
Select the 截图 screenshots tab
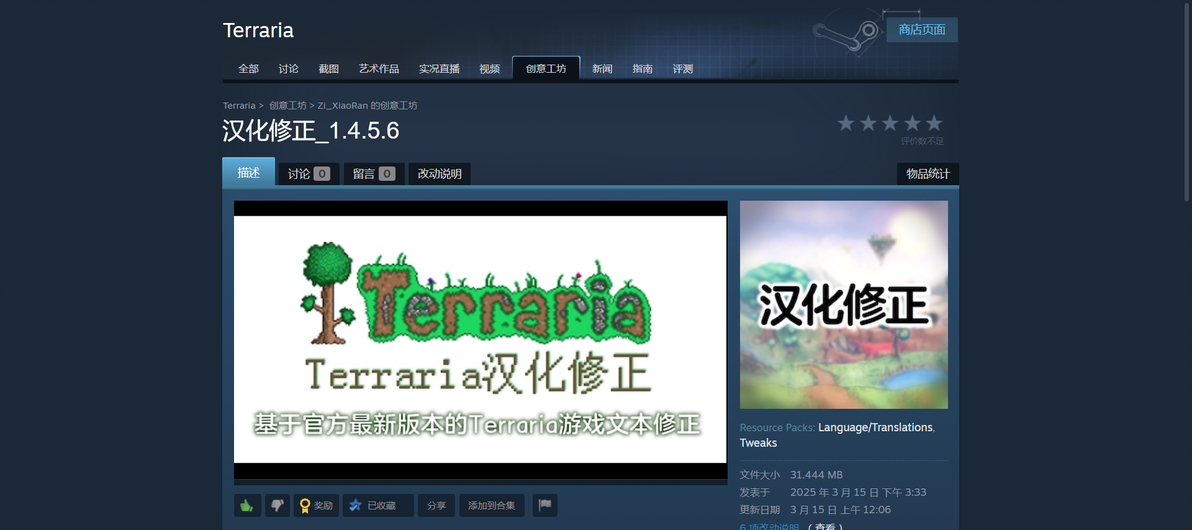pos(328,68)
